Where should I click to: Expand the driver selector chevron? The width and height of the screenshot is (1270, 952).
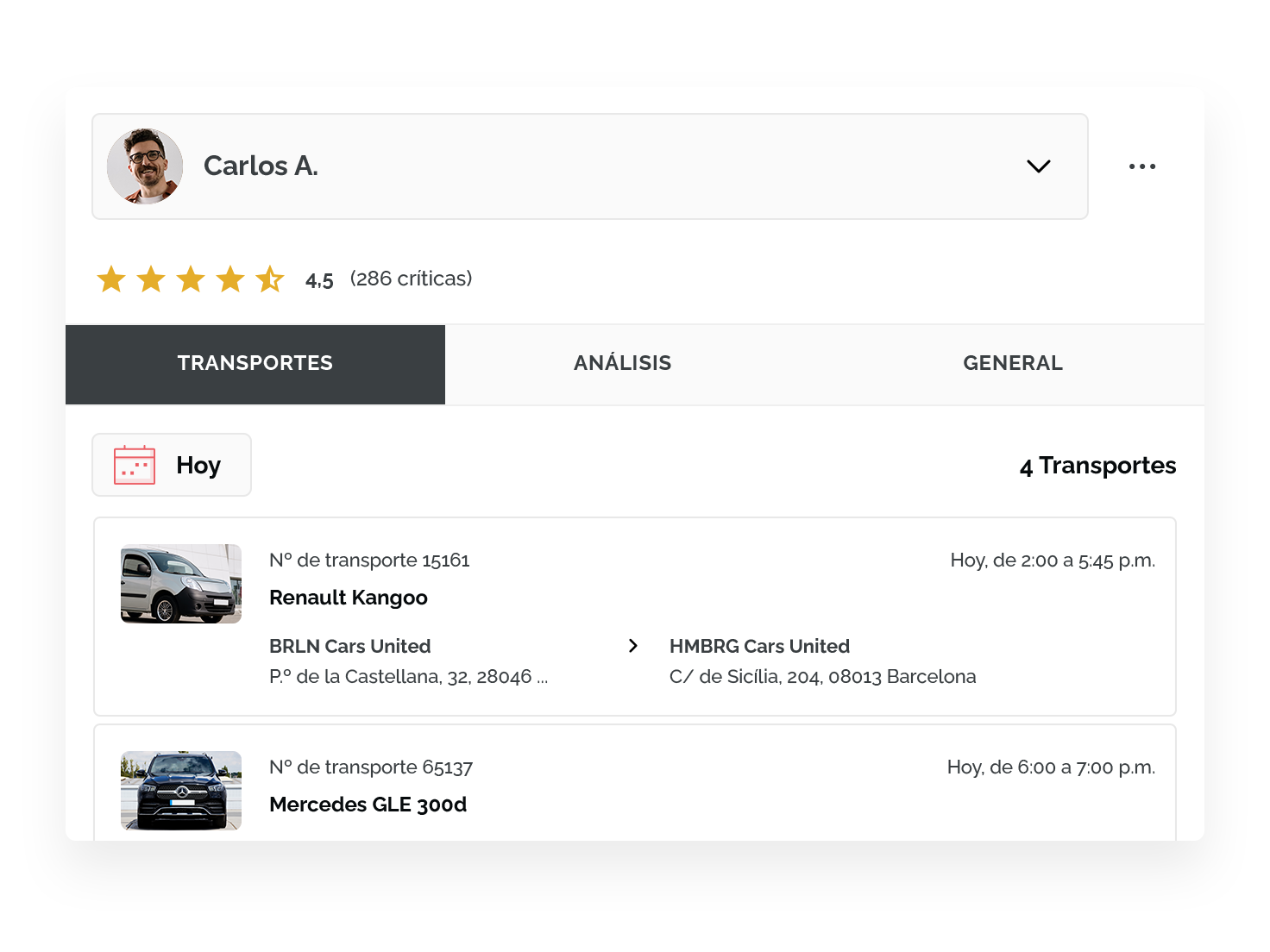pos(1038,166)
